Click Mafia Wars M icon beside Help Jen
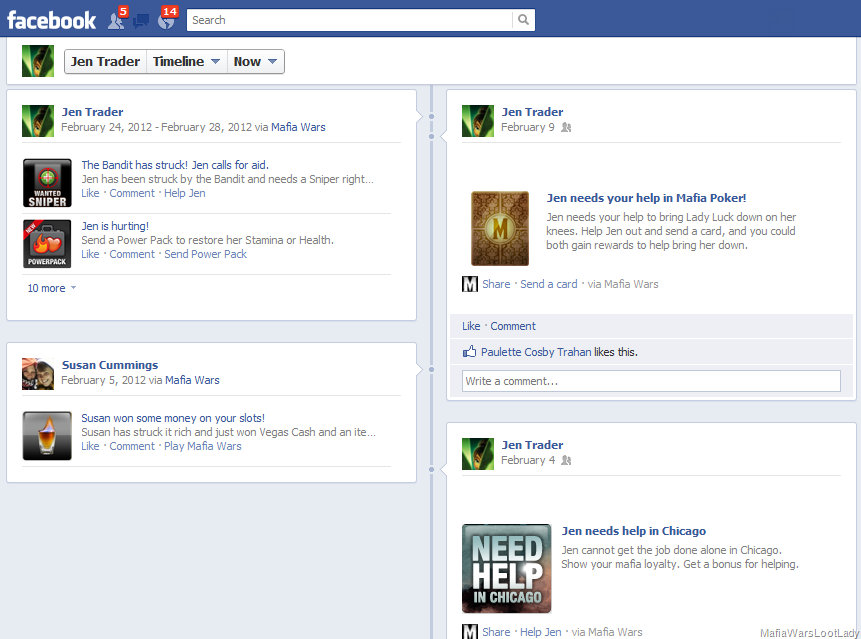 click(470, 631)
